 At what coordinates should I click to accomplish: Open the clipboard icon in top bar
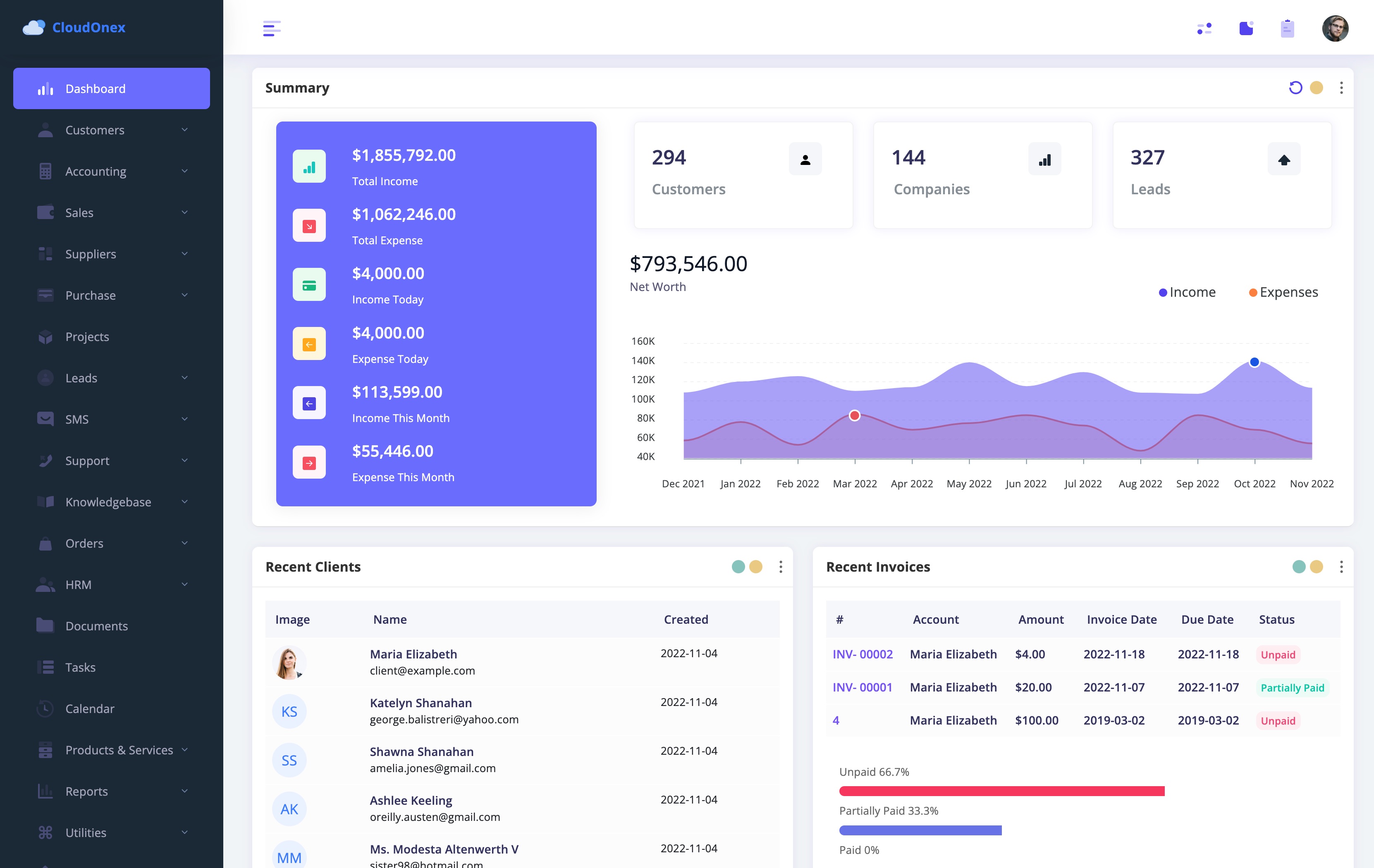[x=1287, y=28]
